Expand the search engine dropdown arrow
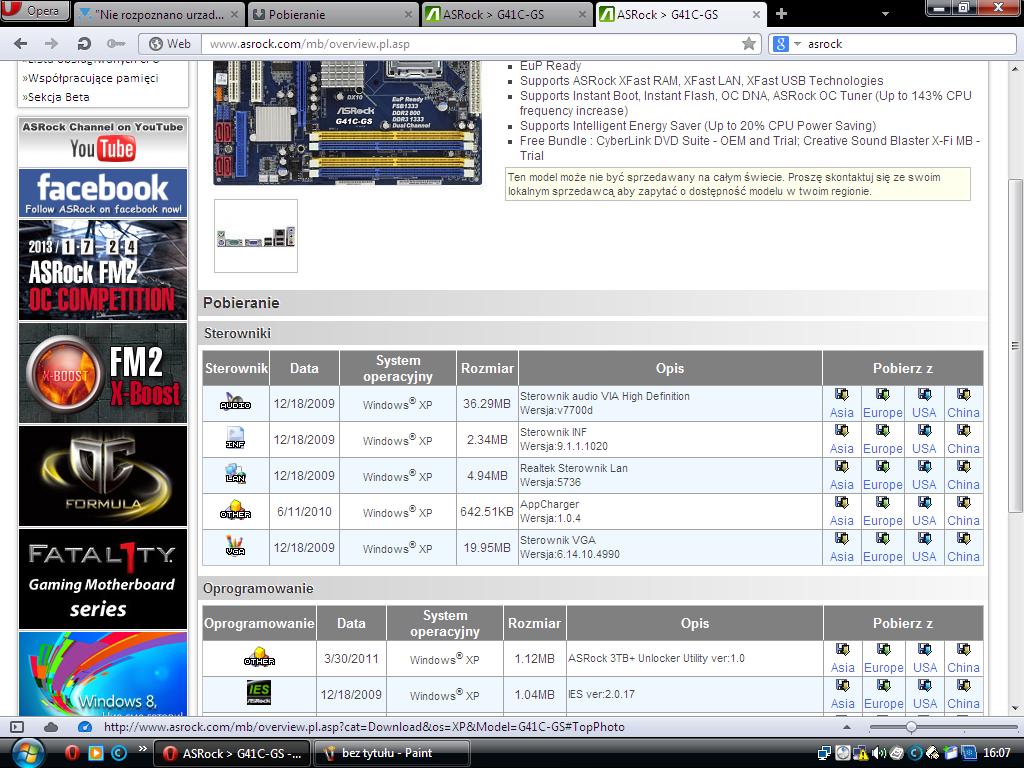This screenshot has height=768, width=1024. [x=797, y=44]
